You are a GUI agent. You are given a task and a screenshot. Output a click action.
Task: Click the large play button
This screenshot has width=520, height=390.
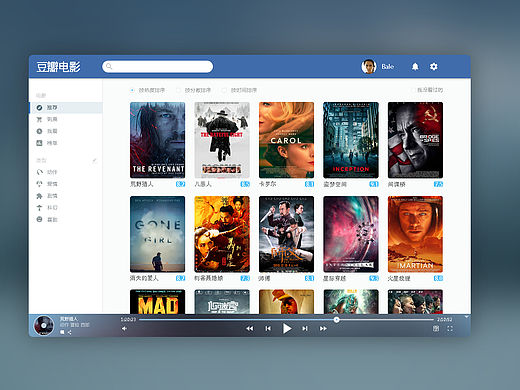(x=287, y=328)
